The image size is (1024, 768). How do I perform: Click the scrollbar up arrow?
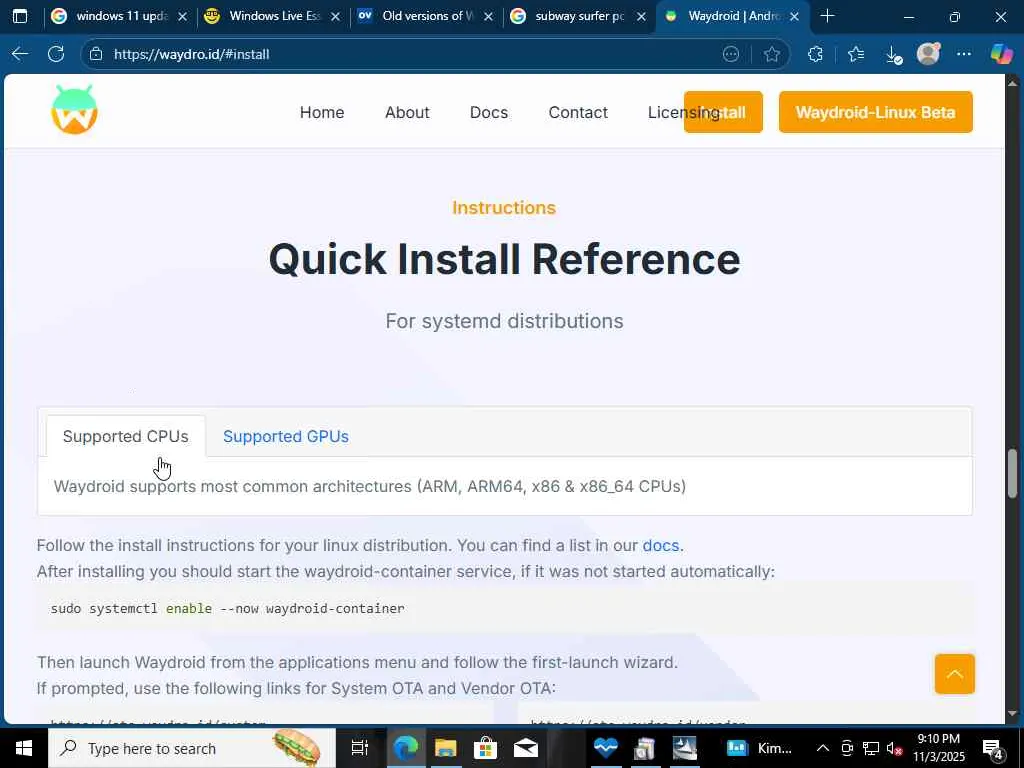click(x=1013, y=83)
